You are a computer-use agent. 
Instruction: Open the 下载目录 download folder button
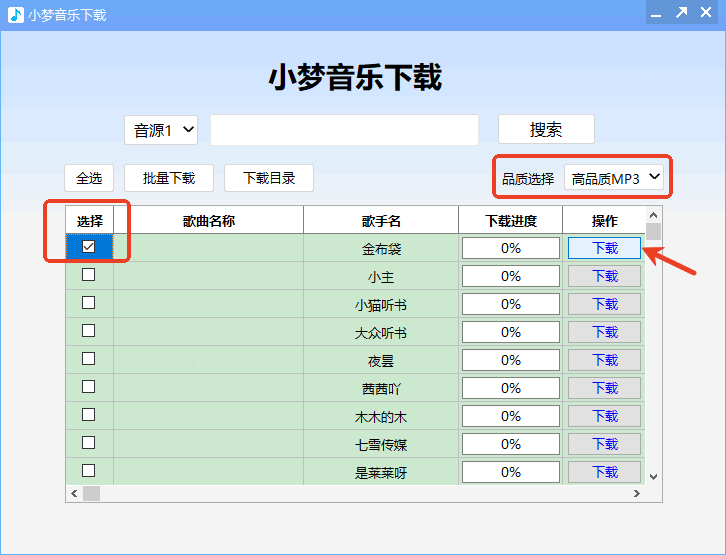(x=269, y=178)
